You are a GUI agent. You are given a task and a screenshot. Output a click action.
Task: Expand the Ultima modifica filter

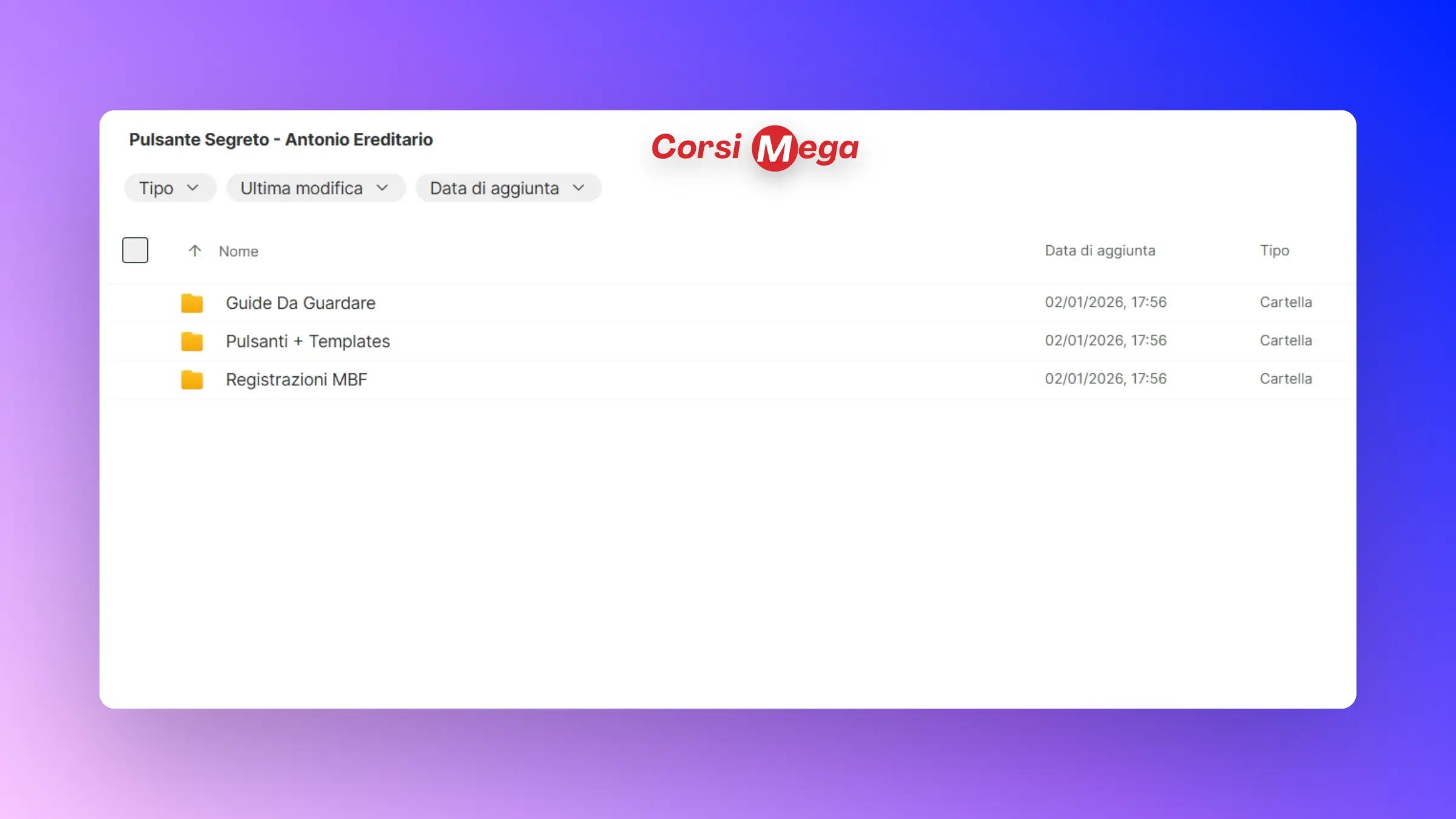point(315,188)
